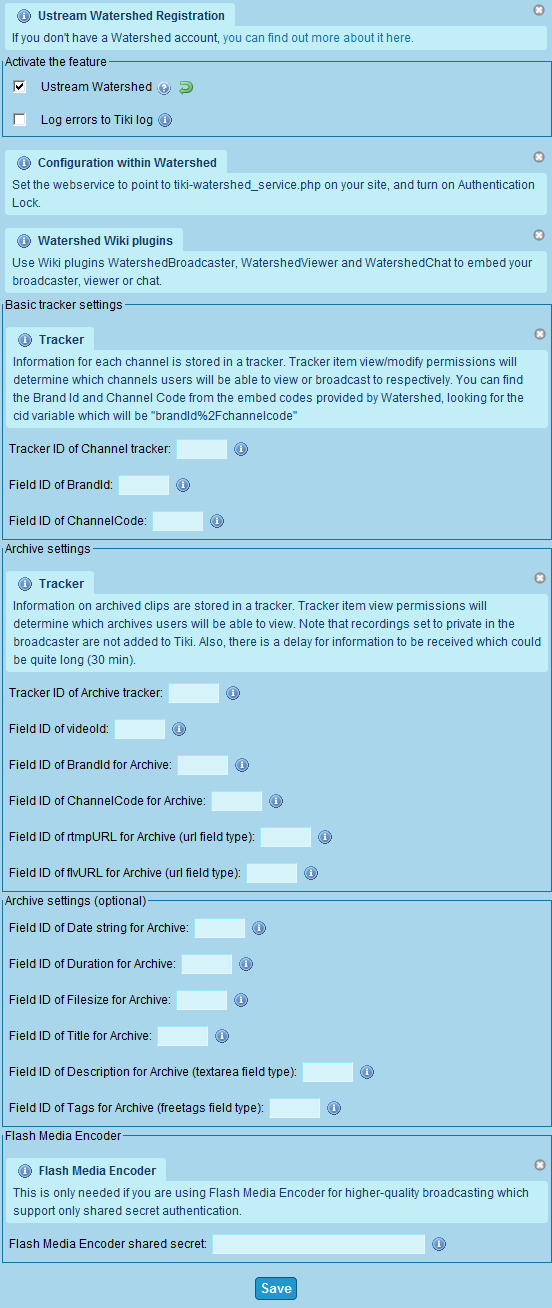
Task: Open help icon next to Ustream Watershed
Action: point(165,88)
